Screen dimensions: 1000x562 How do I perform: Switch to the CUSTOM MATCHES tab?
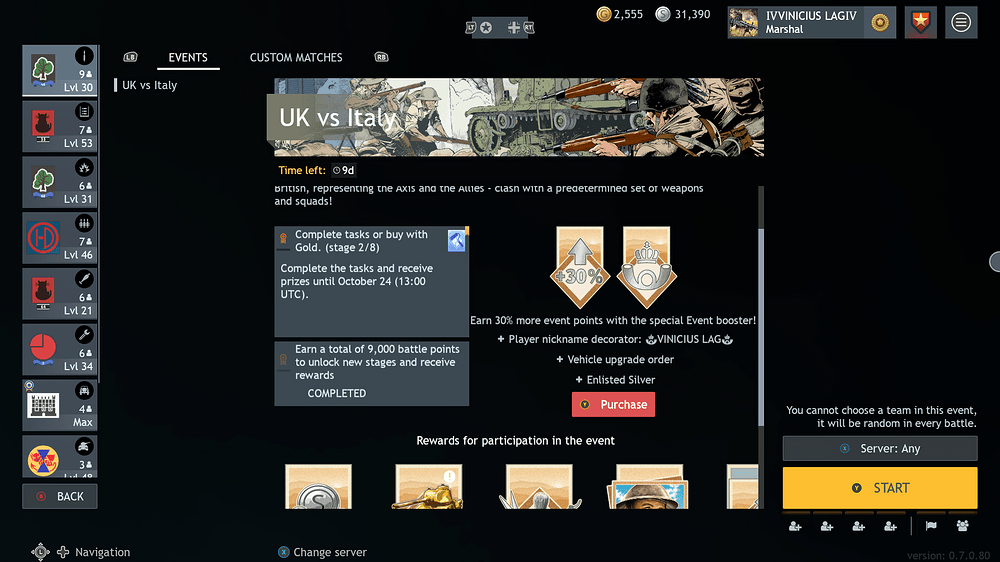(x=296, y=57)
